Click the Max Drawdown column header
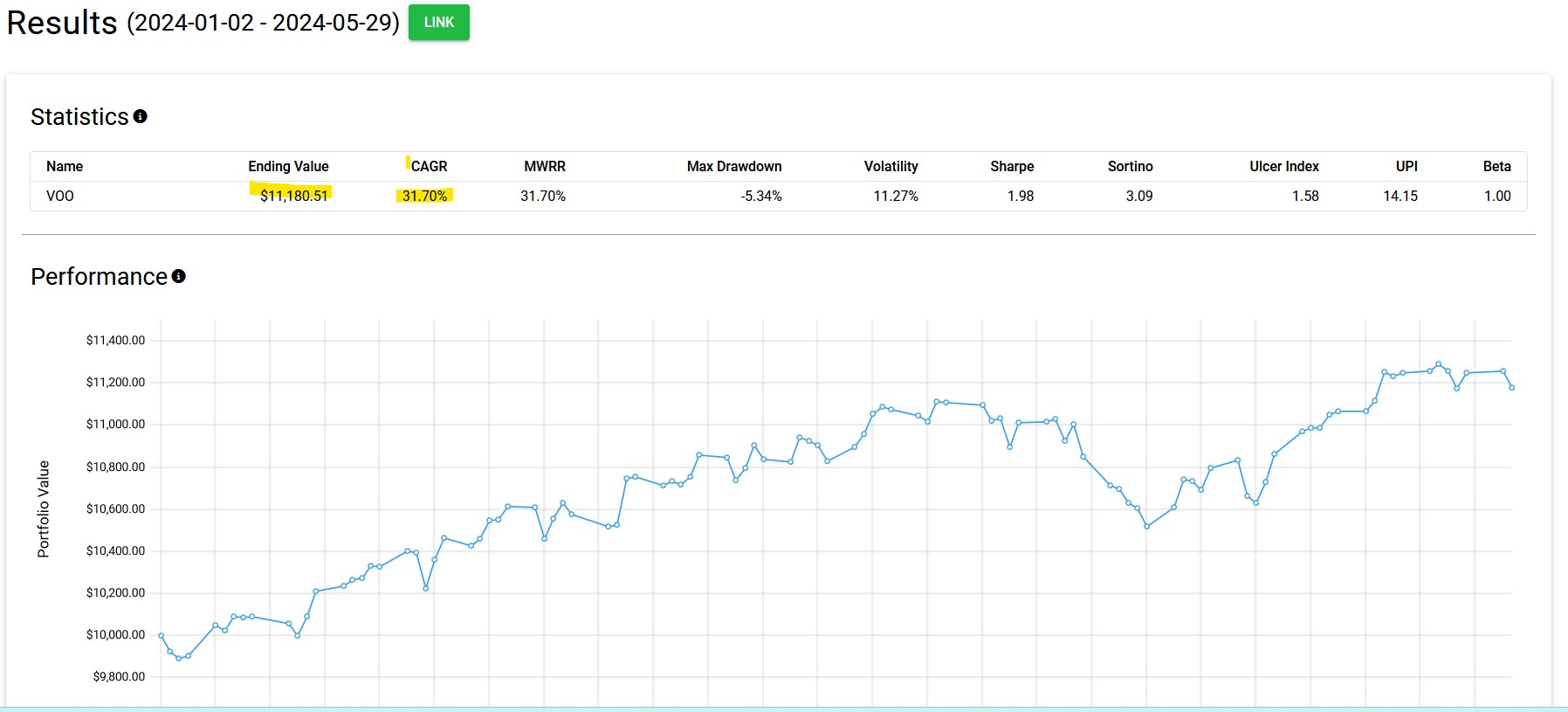The width and height of the screenshot is (1568, 712). tap(734, 166)
